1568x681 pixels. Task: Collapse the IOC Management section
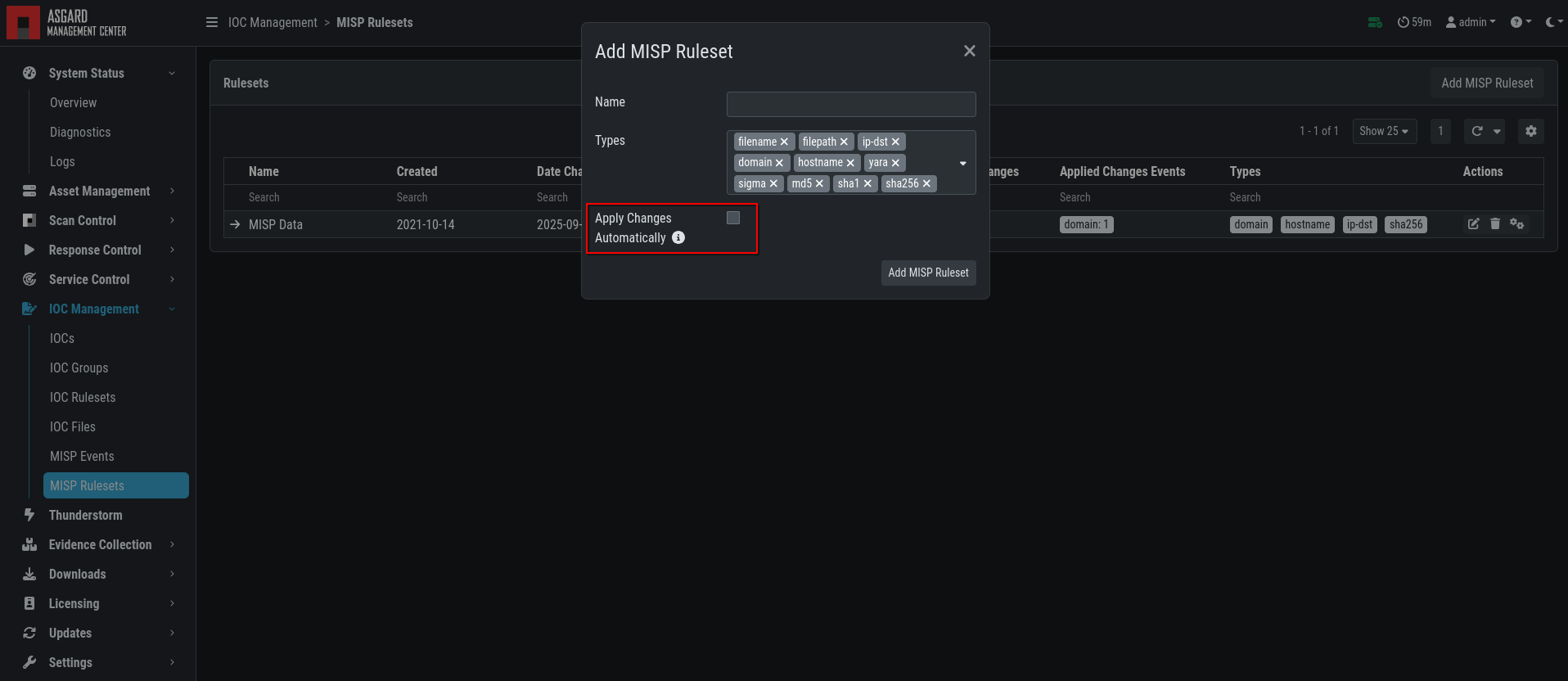[98, 309]
